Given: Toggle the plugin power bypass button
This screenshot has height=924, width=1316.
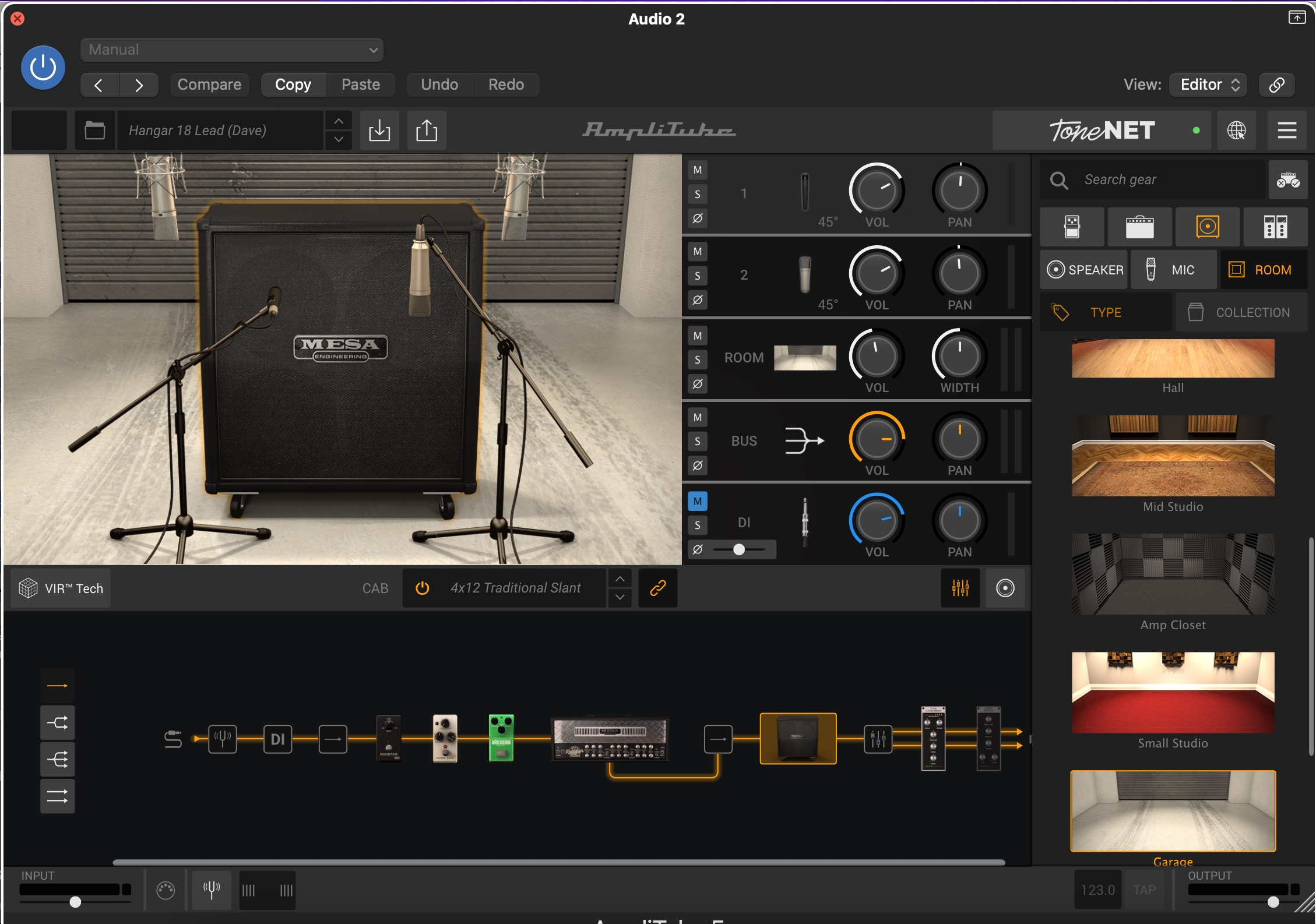Looking at the screenshot, I should point(43,68).
